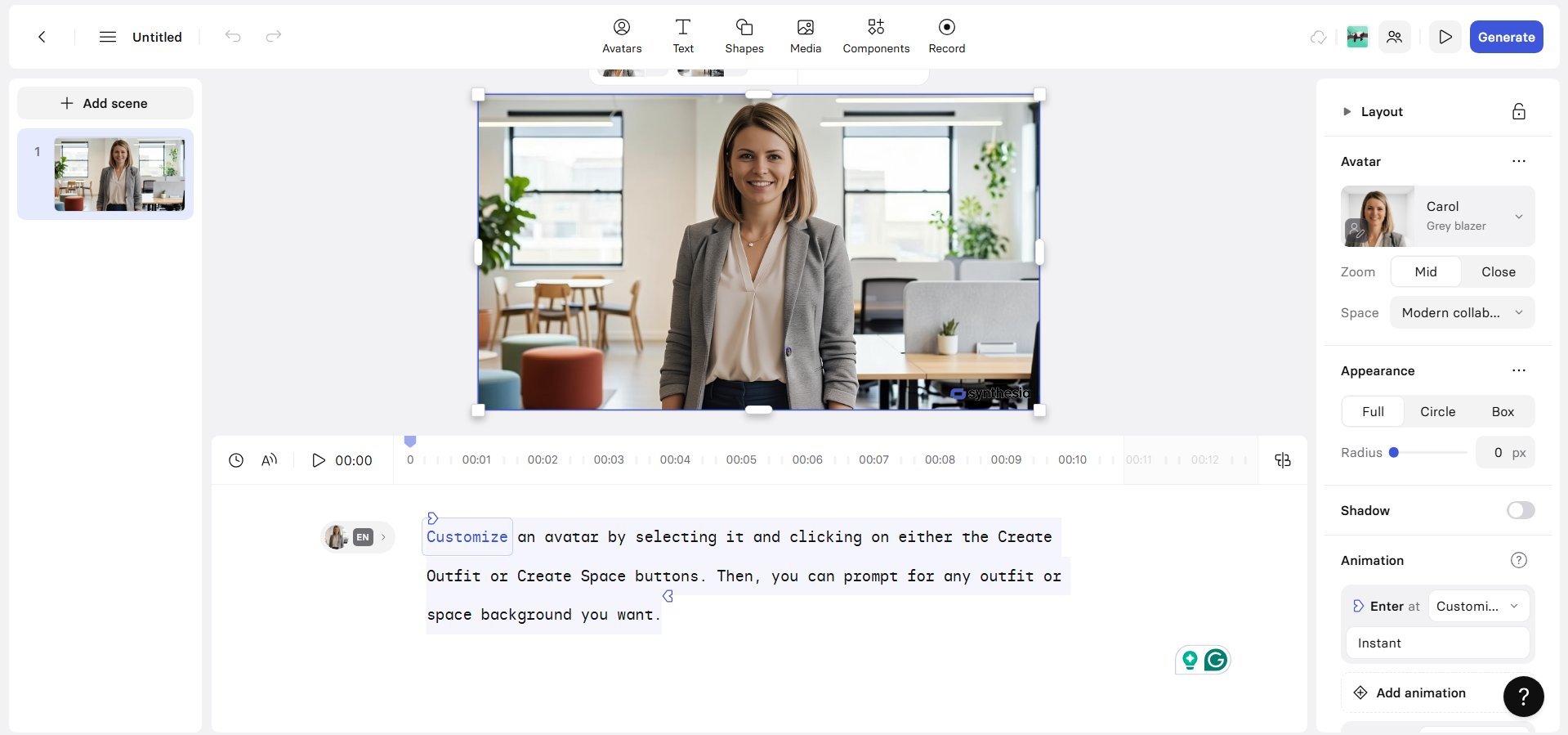Choose the Circle appearance option
This screenshot has width=1568, height=735.
coord(1437,412)
